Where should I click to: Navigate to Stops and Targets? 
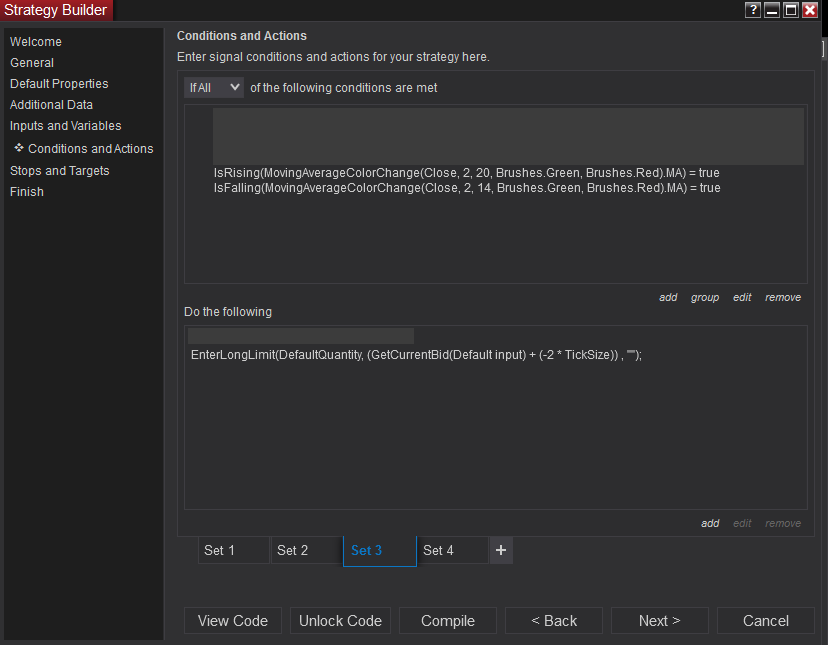[x=60, y=171]
